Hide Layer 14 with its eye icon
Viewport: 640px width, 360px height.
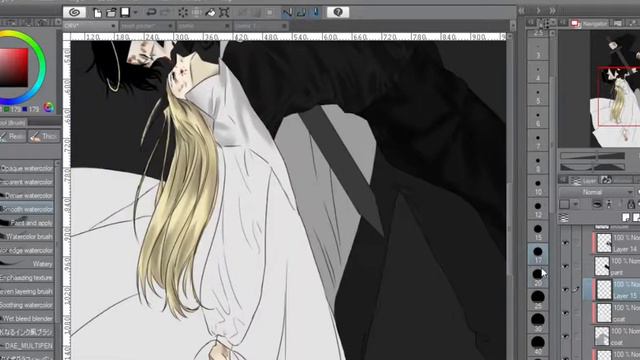coord(565,243)
